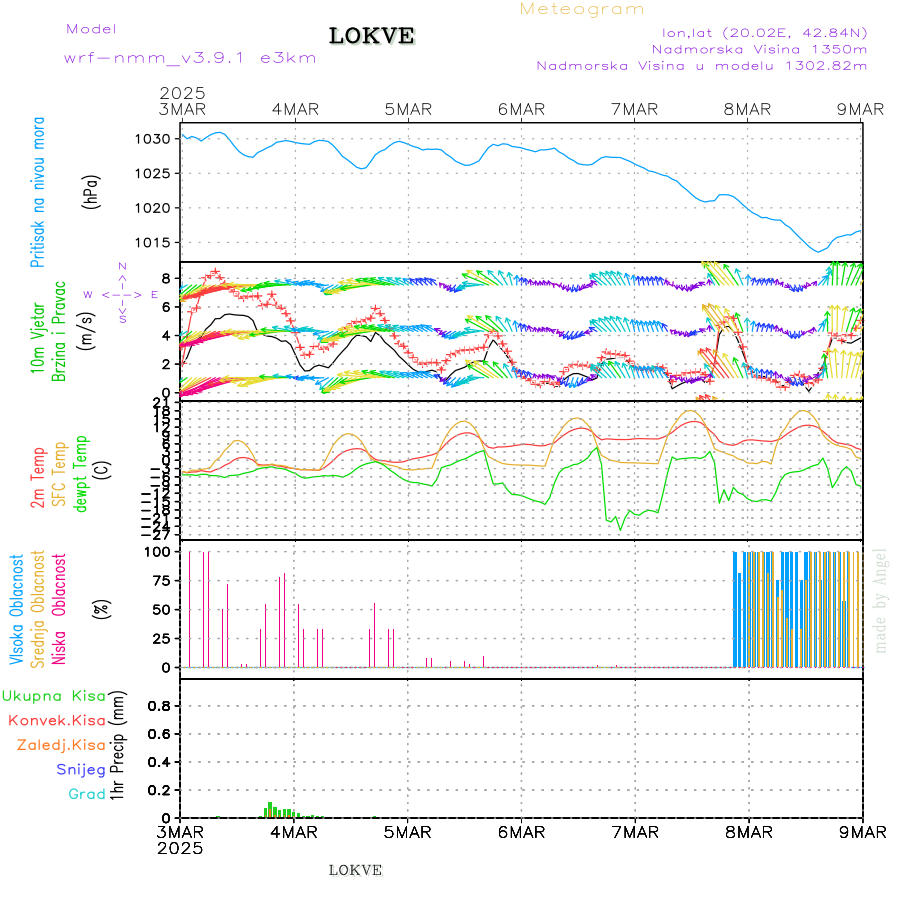Image resolution: width=900 pixels, height=900 pixels.
Task: Click the Visoka Oblacnost legend label
Action: [x=17, y=608]
